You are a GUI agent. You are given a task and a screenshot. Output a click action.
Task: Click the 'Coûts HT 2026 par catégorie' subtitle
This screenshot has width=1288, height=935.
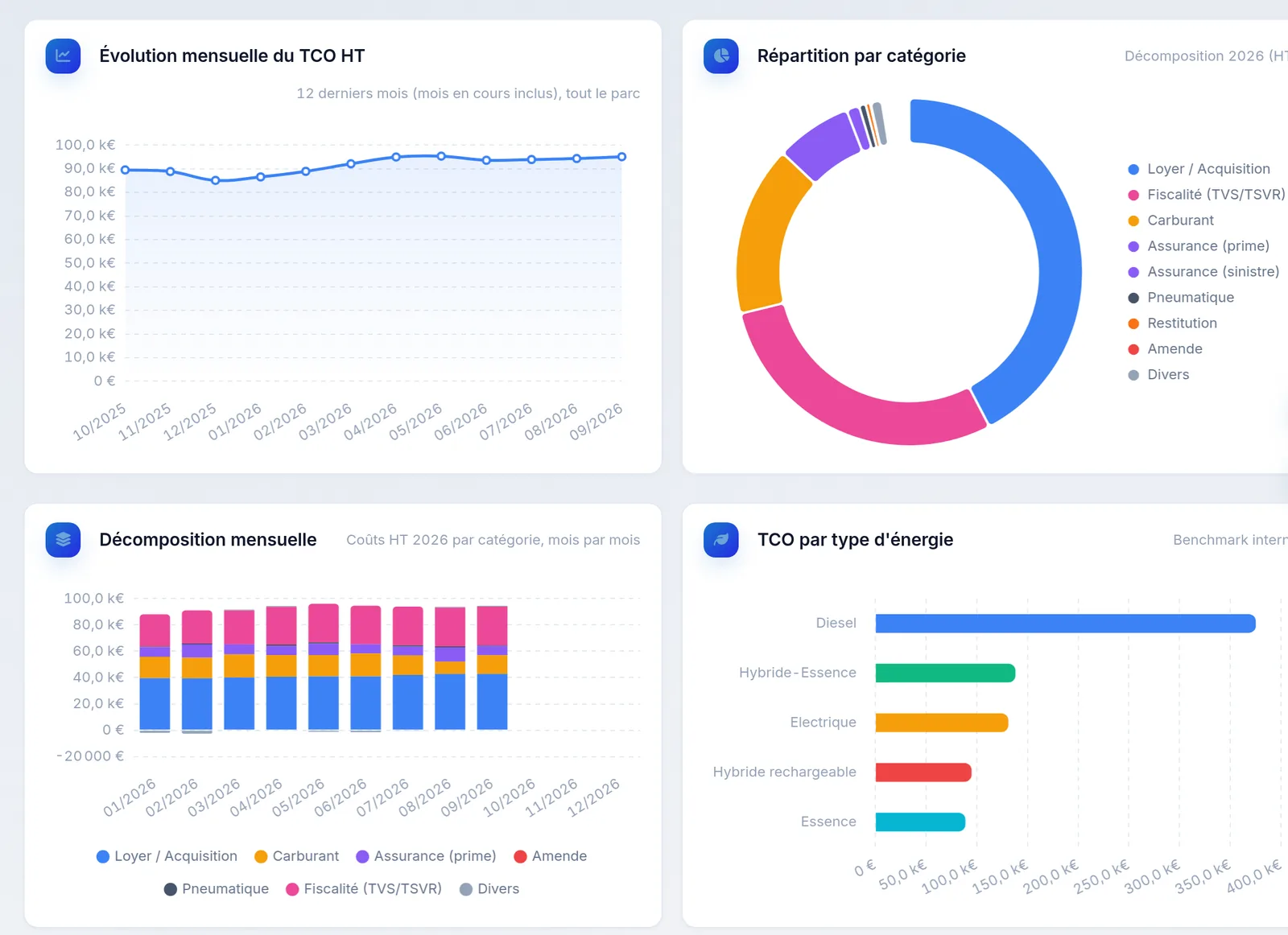pos(493,540)
